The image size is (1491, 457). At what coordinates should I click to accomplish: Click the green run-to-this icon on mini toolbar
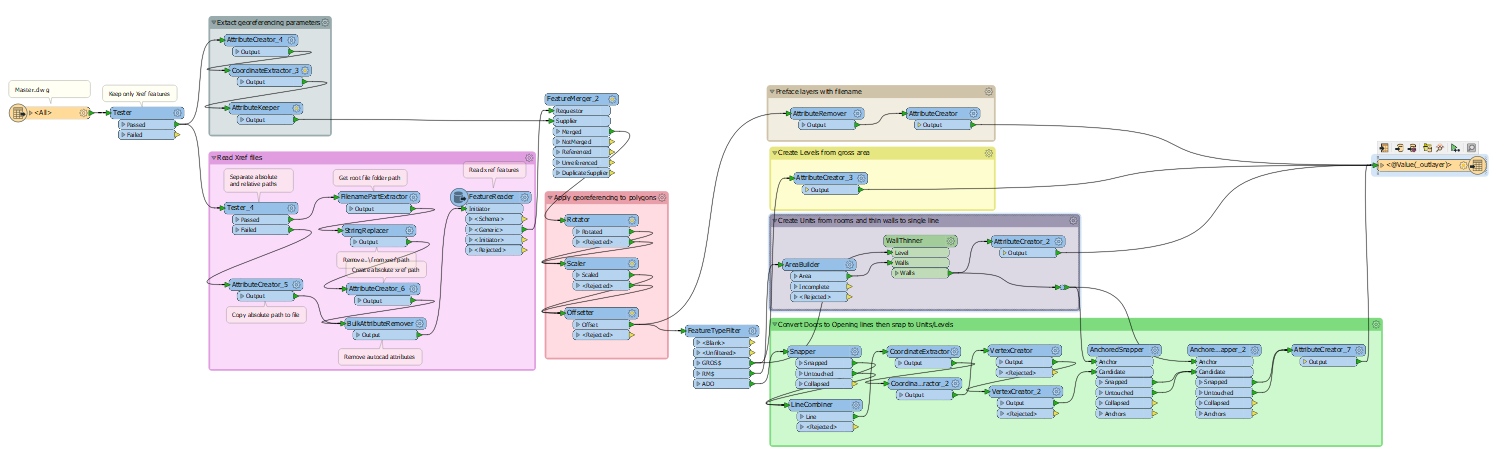(1456, 146)
